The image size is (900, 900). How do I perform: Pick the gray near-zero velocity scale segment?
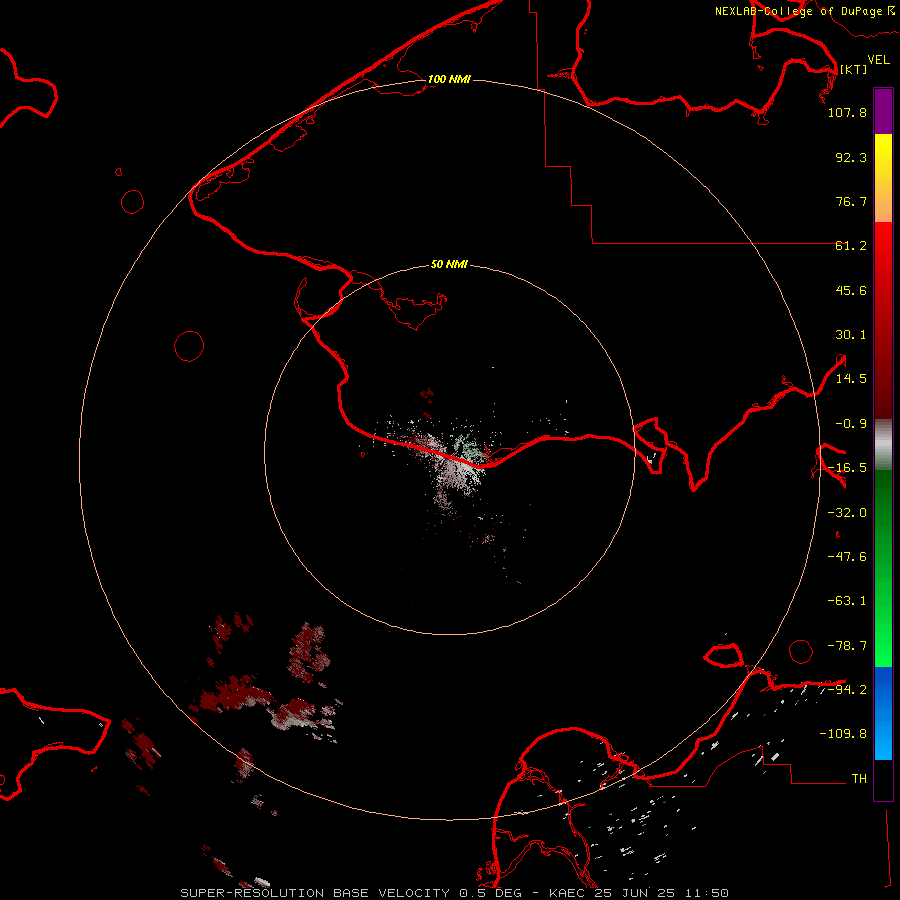click(x=883, y=444)
